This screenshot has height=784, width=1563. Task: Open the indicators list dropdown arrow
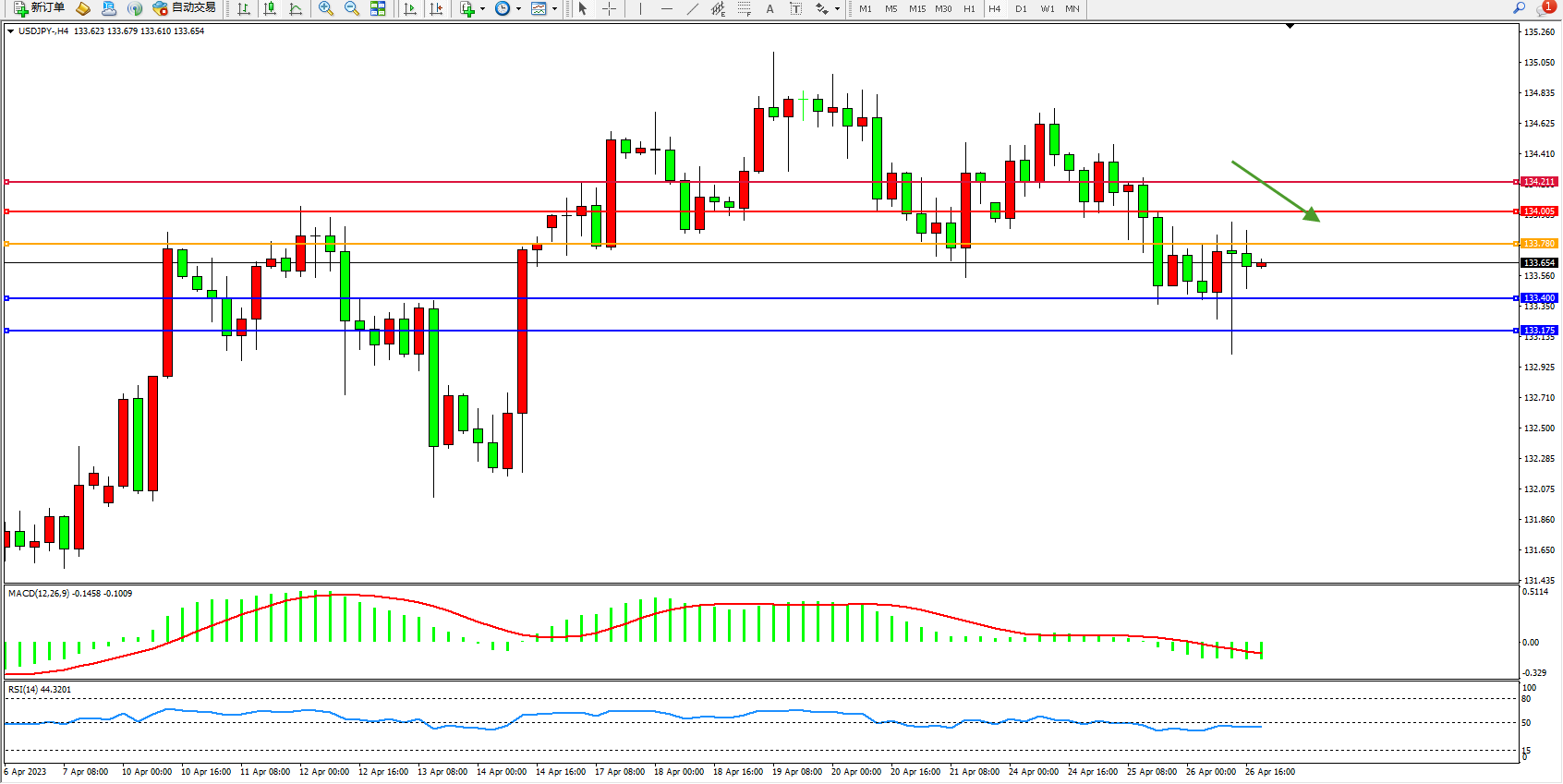coord(482,9)
